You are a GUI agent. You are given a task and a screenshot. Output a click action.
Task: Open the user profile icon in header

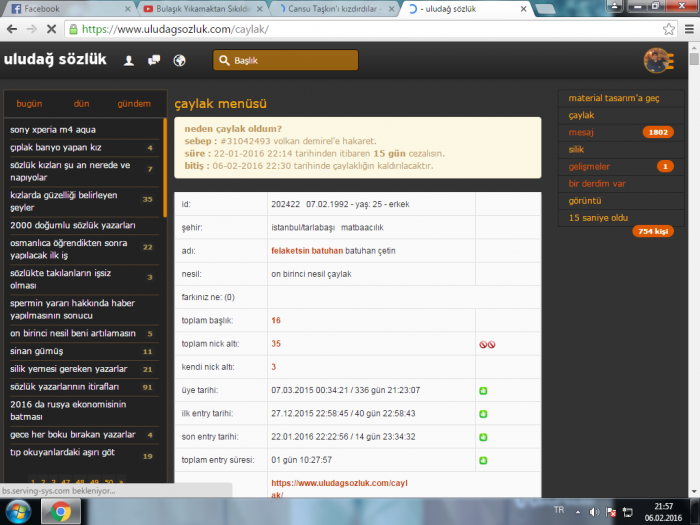click(x=129, y=60)
